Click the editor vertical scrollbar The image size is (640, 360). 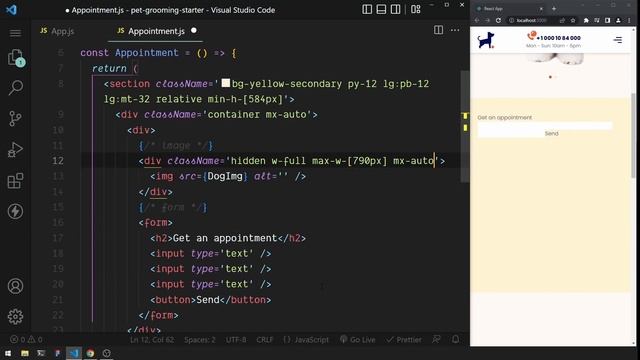pos(465,127)
